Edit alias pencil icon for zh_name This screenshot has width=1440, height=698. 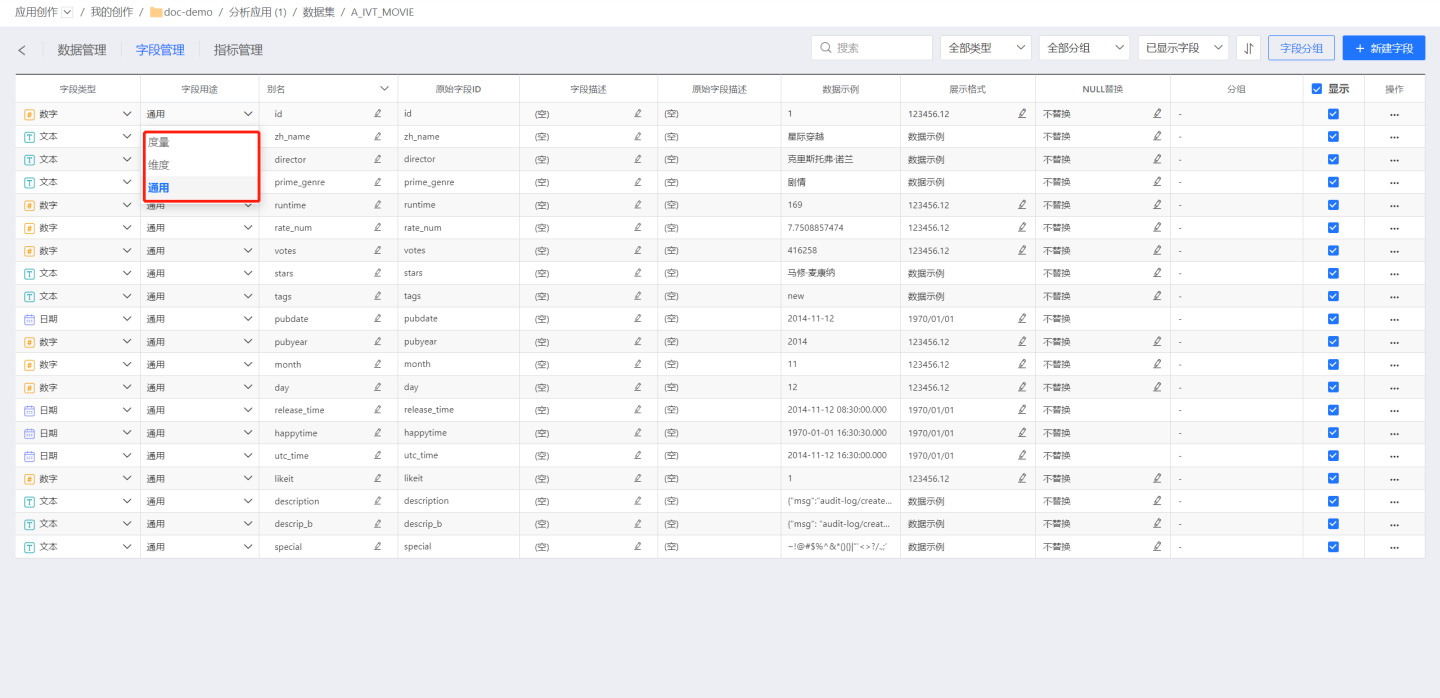pos(378,136)
